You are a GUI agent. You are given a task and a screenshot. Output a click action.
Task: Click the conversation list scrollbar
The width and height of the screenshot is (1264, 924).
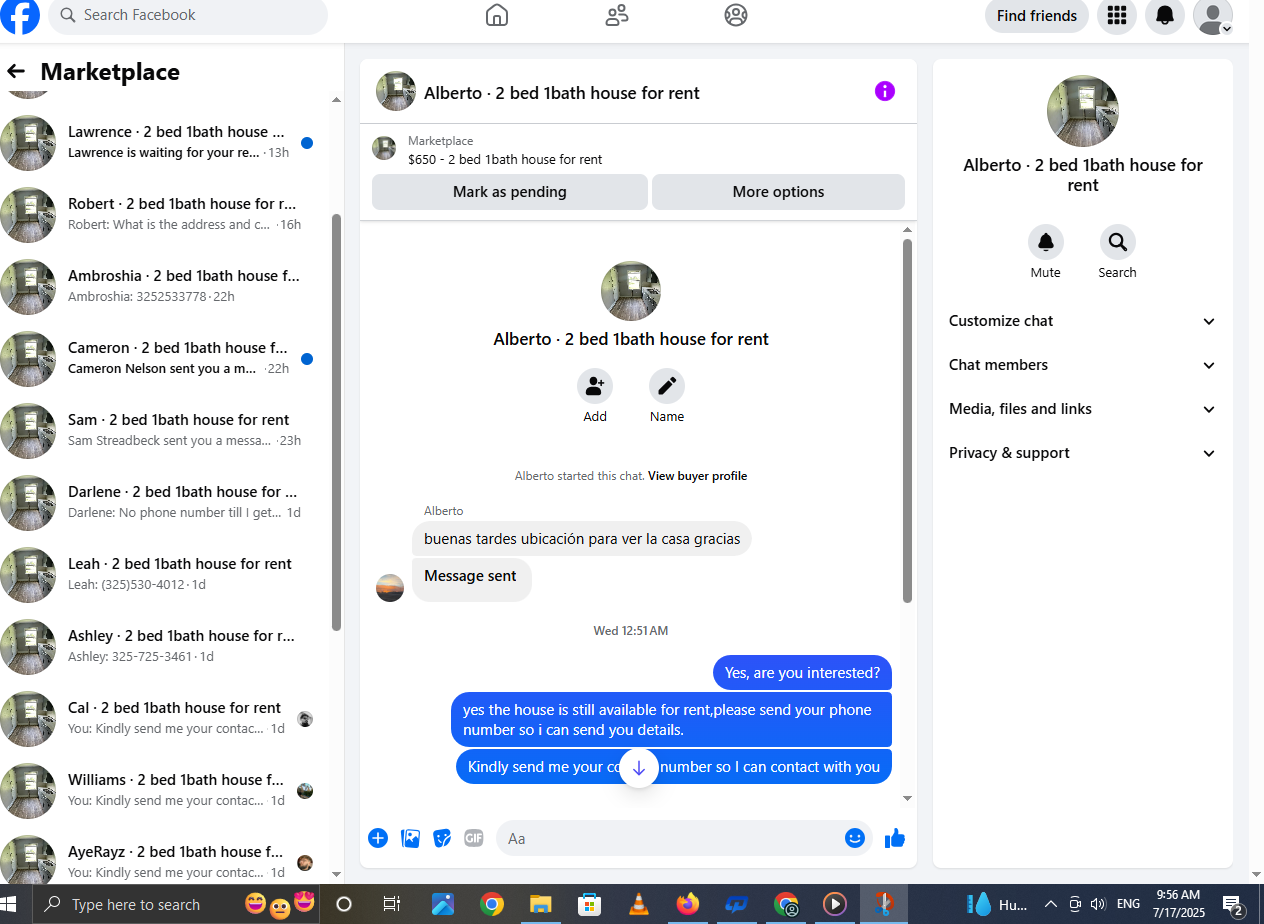[x=336, y=420]
